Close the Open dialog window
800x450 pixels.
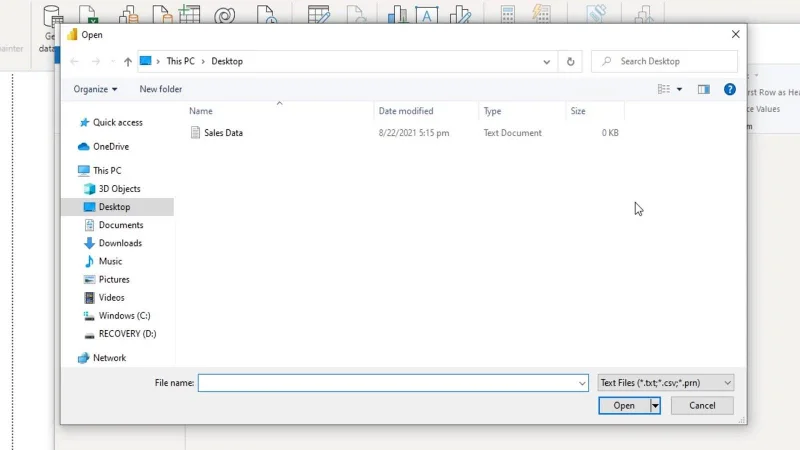[735, 34]
